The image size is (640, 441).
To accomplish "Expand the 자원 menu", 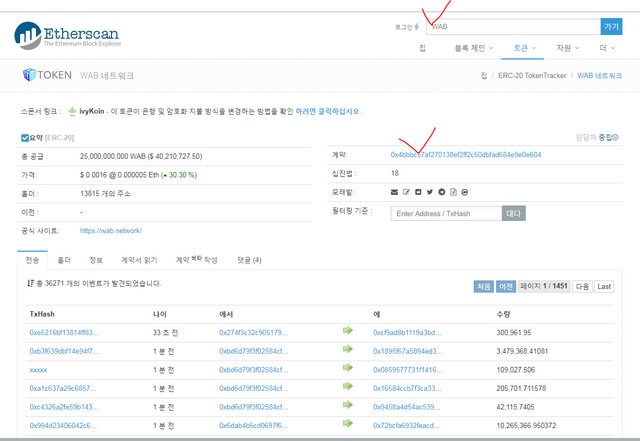I will coord(568,48).
